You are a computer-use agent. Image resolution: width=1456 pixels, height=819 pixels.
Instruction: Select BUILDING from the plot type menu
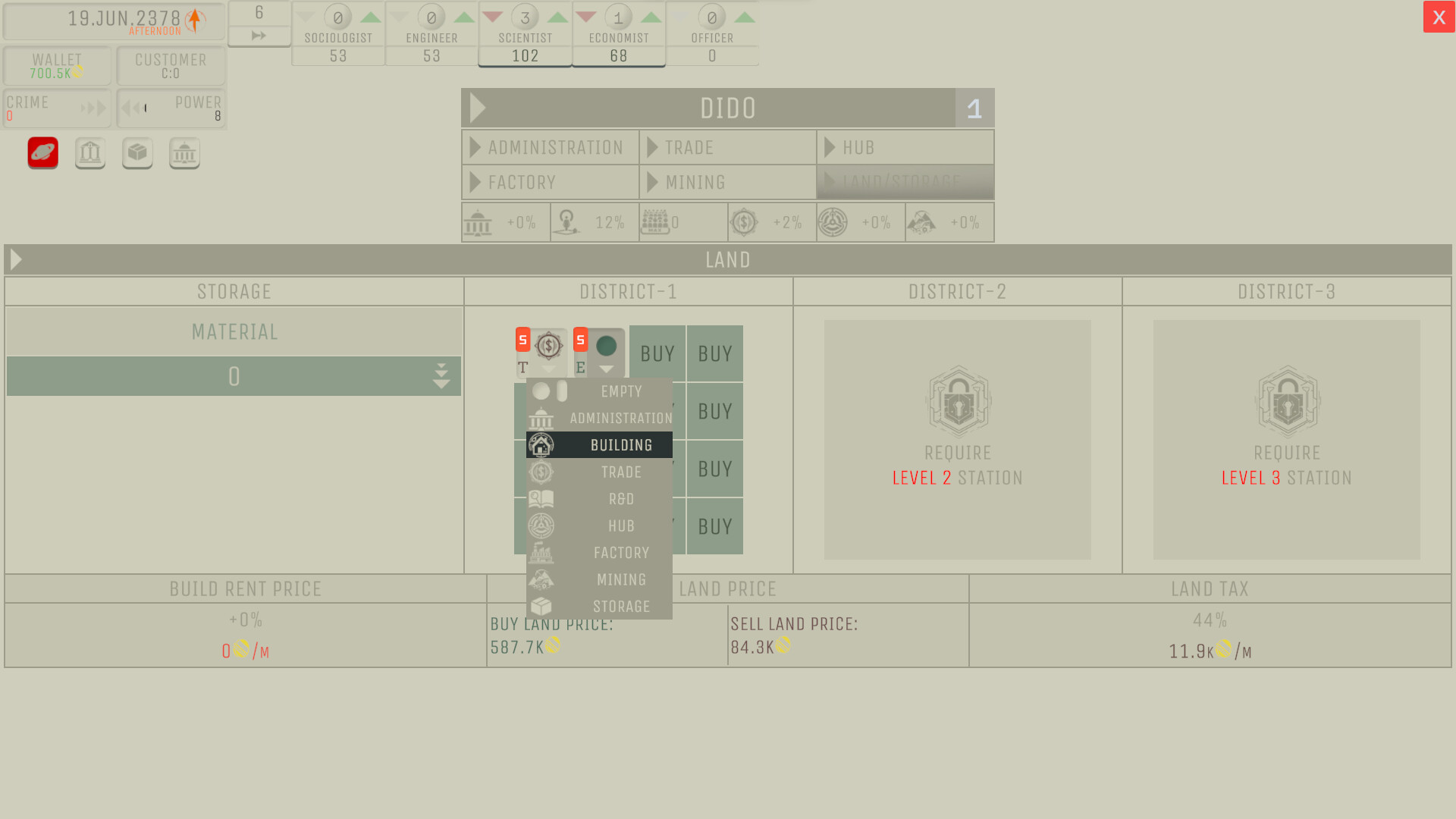click(621, 445)
